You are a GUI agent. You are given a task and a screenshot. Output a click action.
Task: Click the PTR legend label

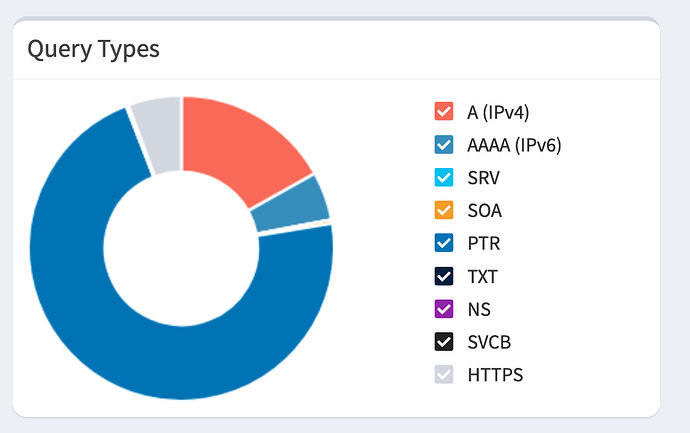tap(483, 243)
